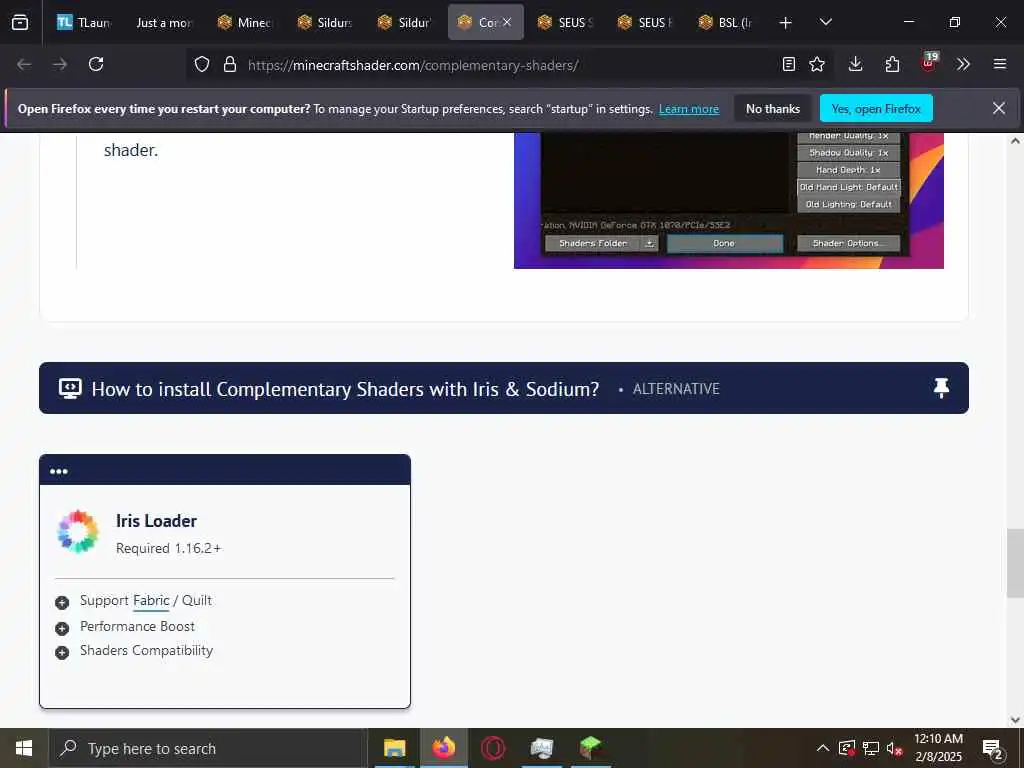The width and height of the screenshot is (1024, 768).
Task: Switch to the Just a moment tab
Action: [163, 22]
